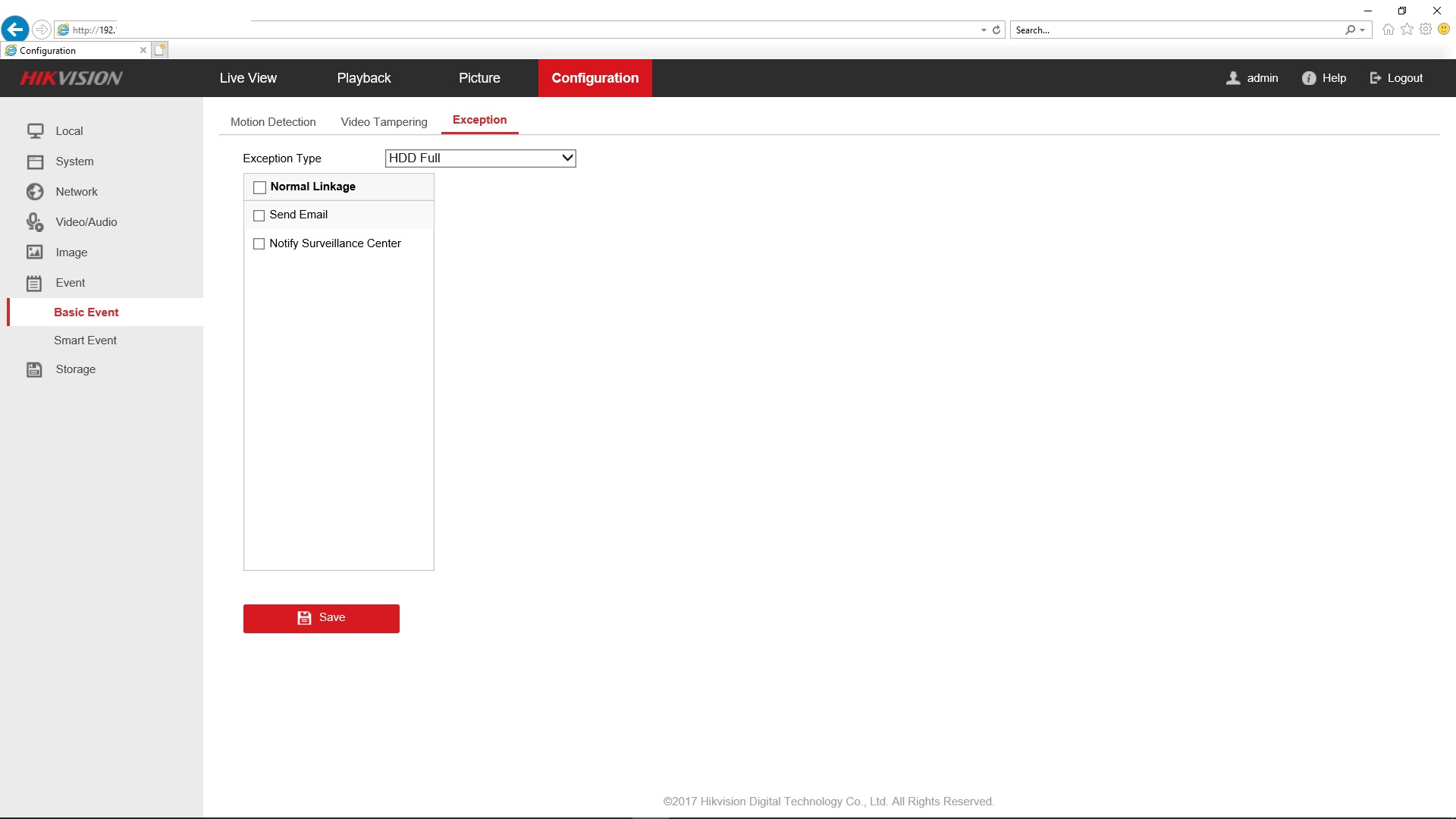Screen dimensions: 1456x819
Task: Check the Send Email option
Action: [259, 215]
